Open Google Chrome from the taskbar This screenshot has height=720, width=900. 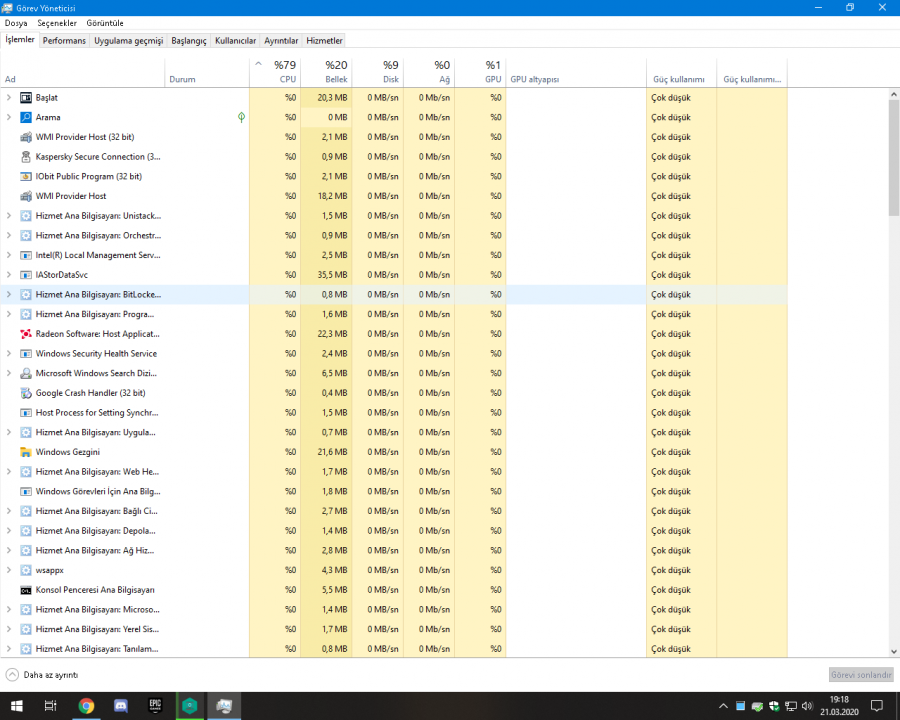87,706
